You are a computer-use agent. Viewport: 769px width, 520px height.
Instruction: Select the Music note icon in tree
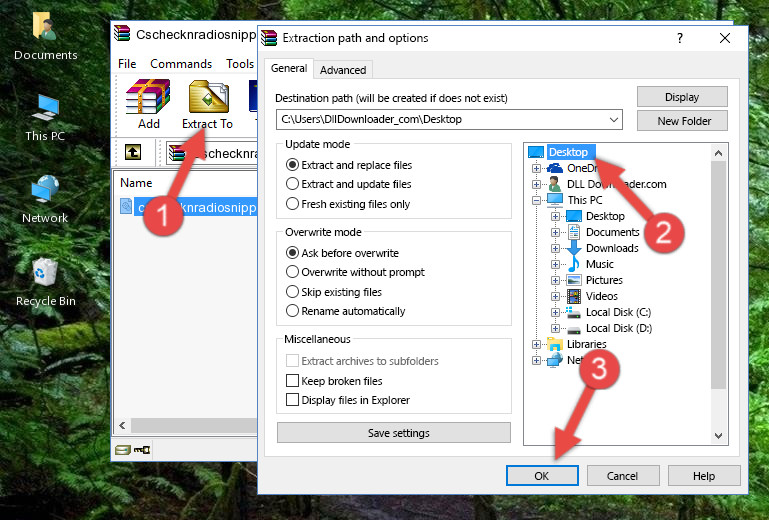(574, 264)
